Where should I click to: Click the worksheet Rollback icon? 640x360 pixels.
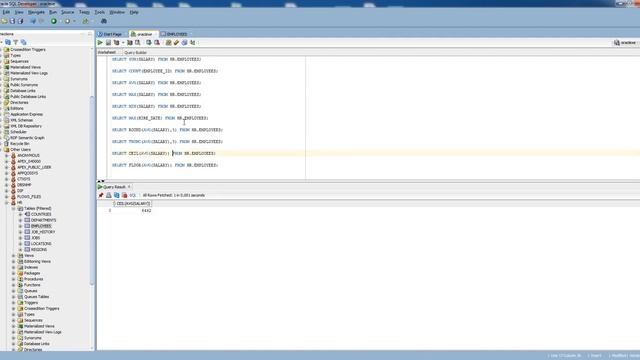coord(157,42)
